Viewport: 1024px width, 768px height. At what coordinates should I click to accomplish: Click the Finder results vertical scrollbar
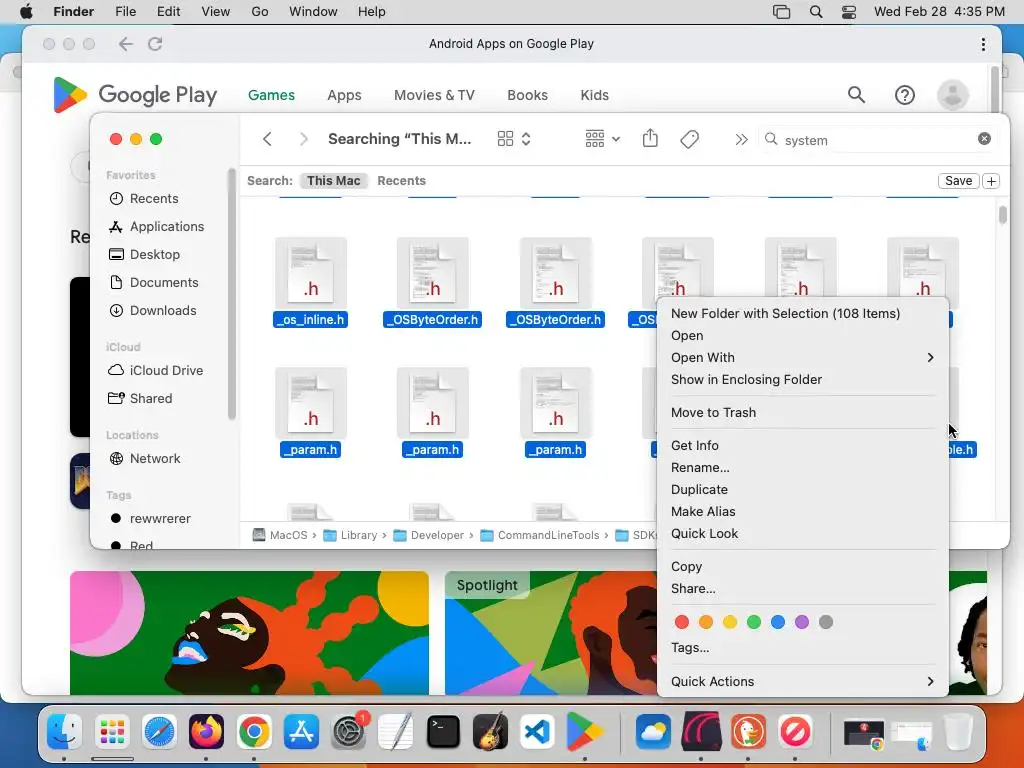coord(1002,215)
